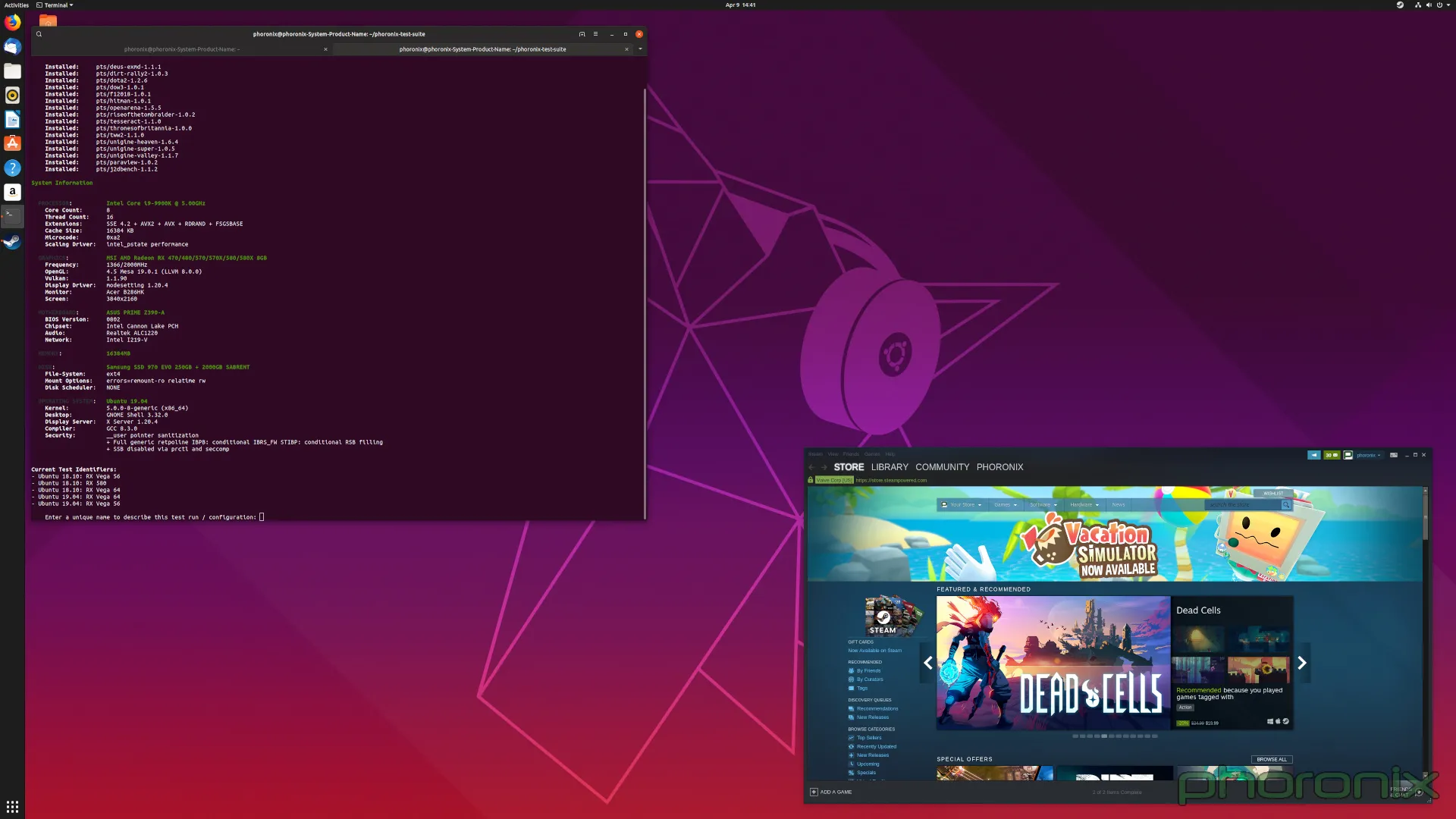Click Steam announcements megaphone icon

point(1313,455)
